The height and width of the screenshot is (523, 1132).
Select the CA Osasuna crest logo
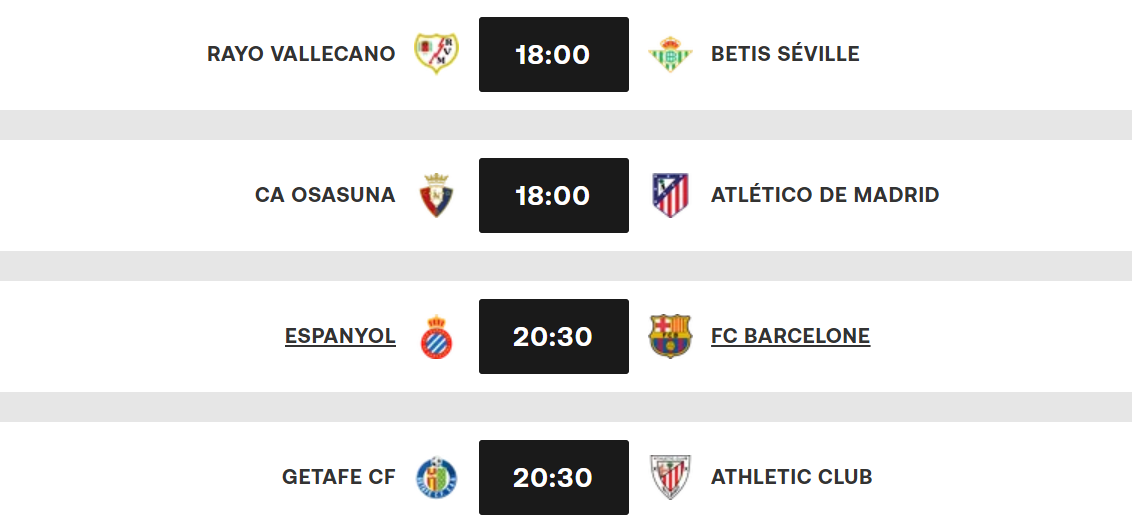tap(437, 195)
